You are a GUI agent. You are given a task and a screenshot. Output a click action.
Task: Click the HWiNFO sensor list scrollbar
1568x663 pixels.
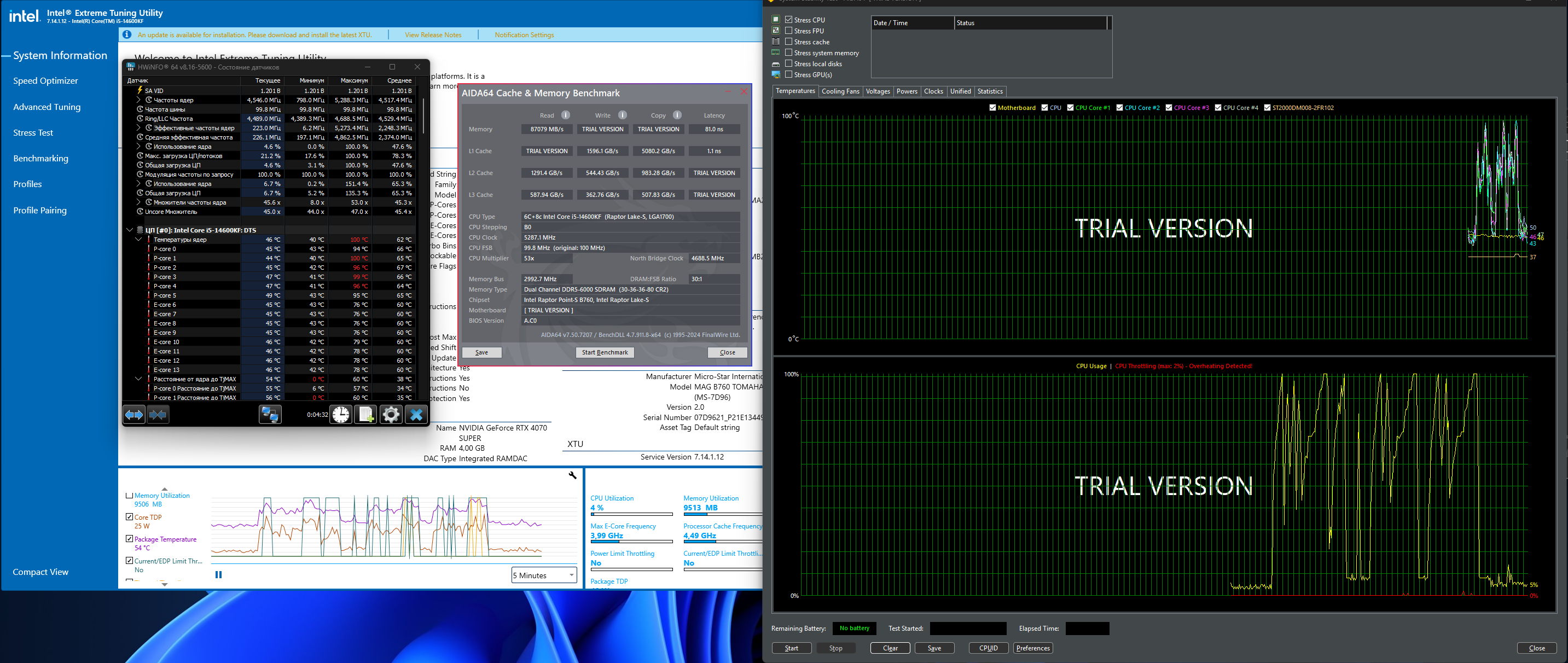(x=423, y=115)
